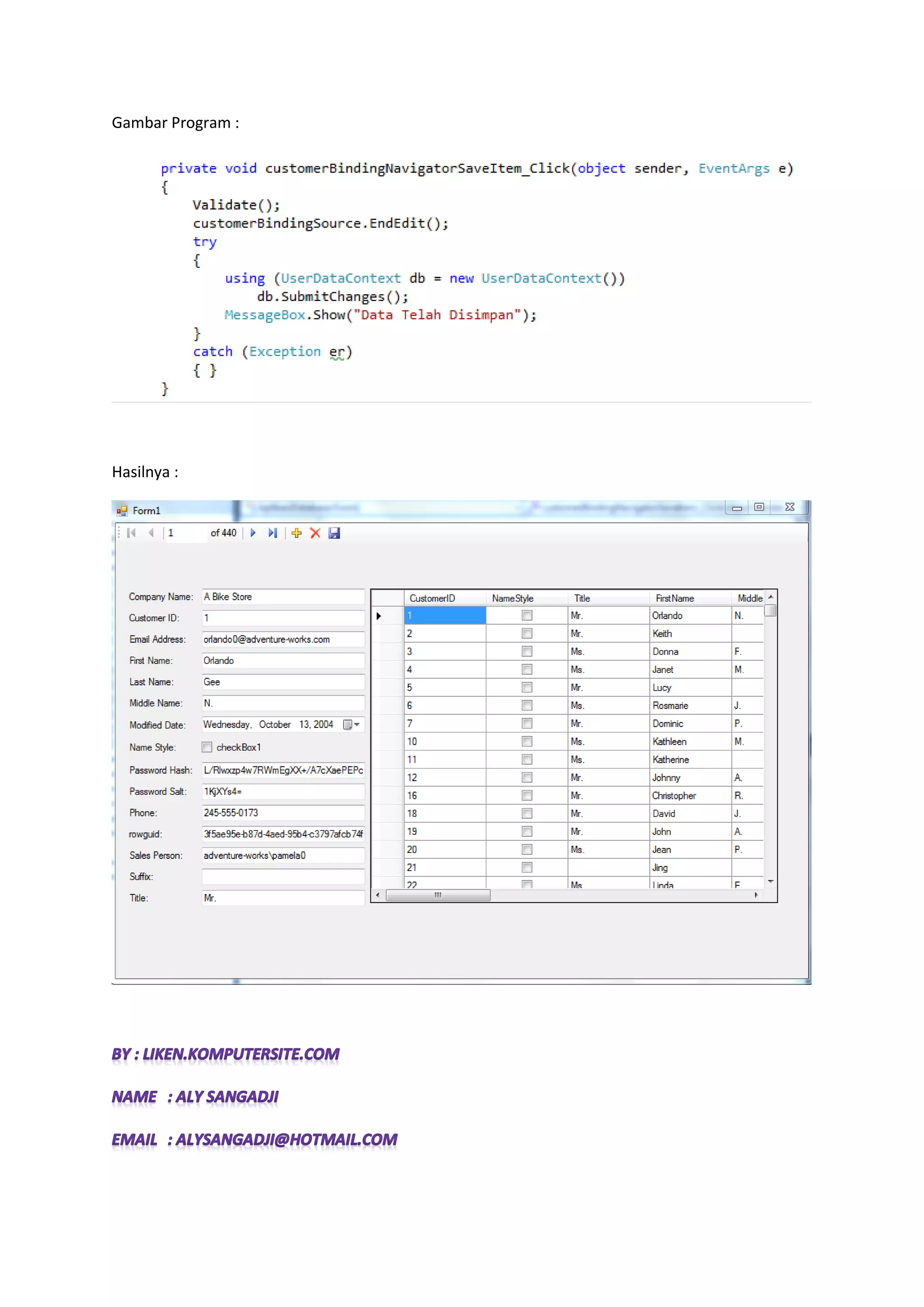The height and width of the screenshot is (1307, 924).
Task: Tick NameStyle checkbox for Keith's row
Action: (527, 634)
